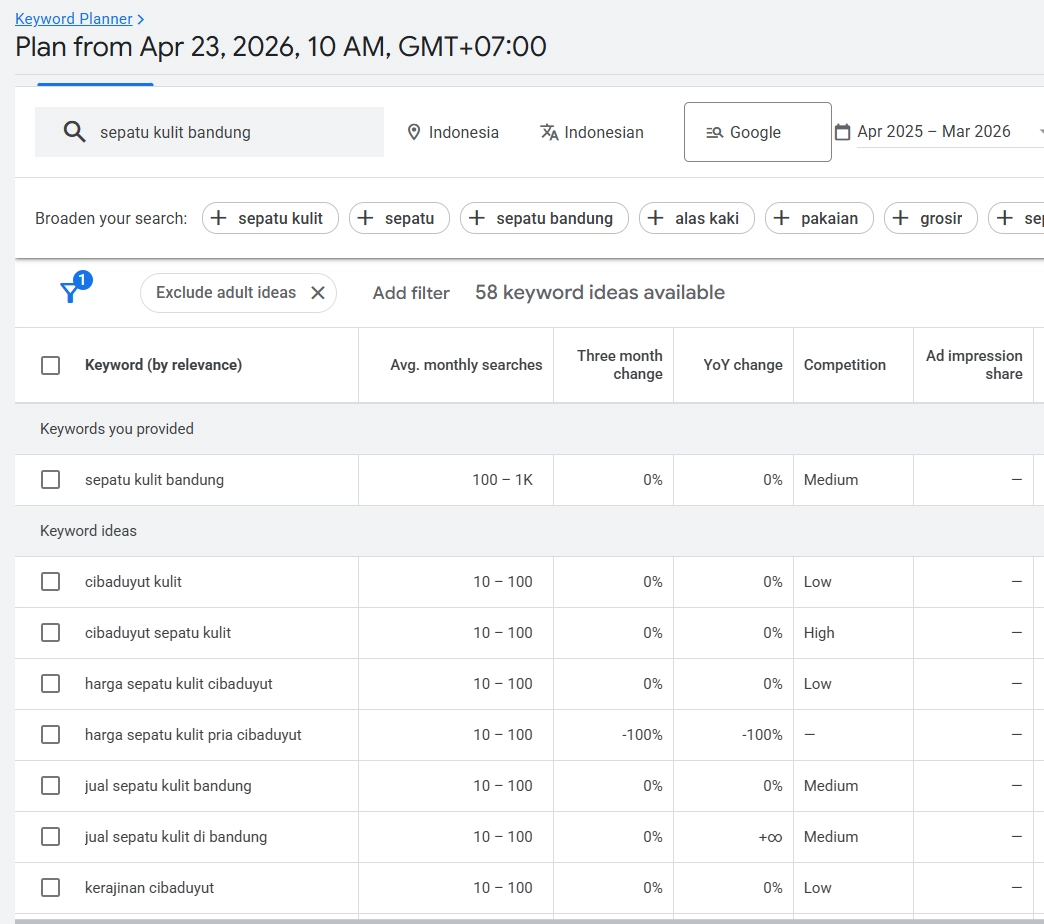Click the calendar icon for the date range

click(843, 131)
